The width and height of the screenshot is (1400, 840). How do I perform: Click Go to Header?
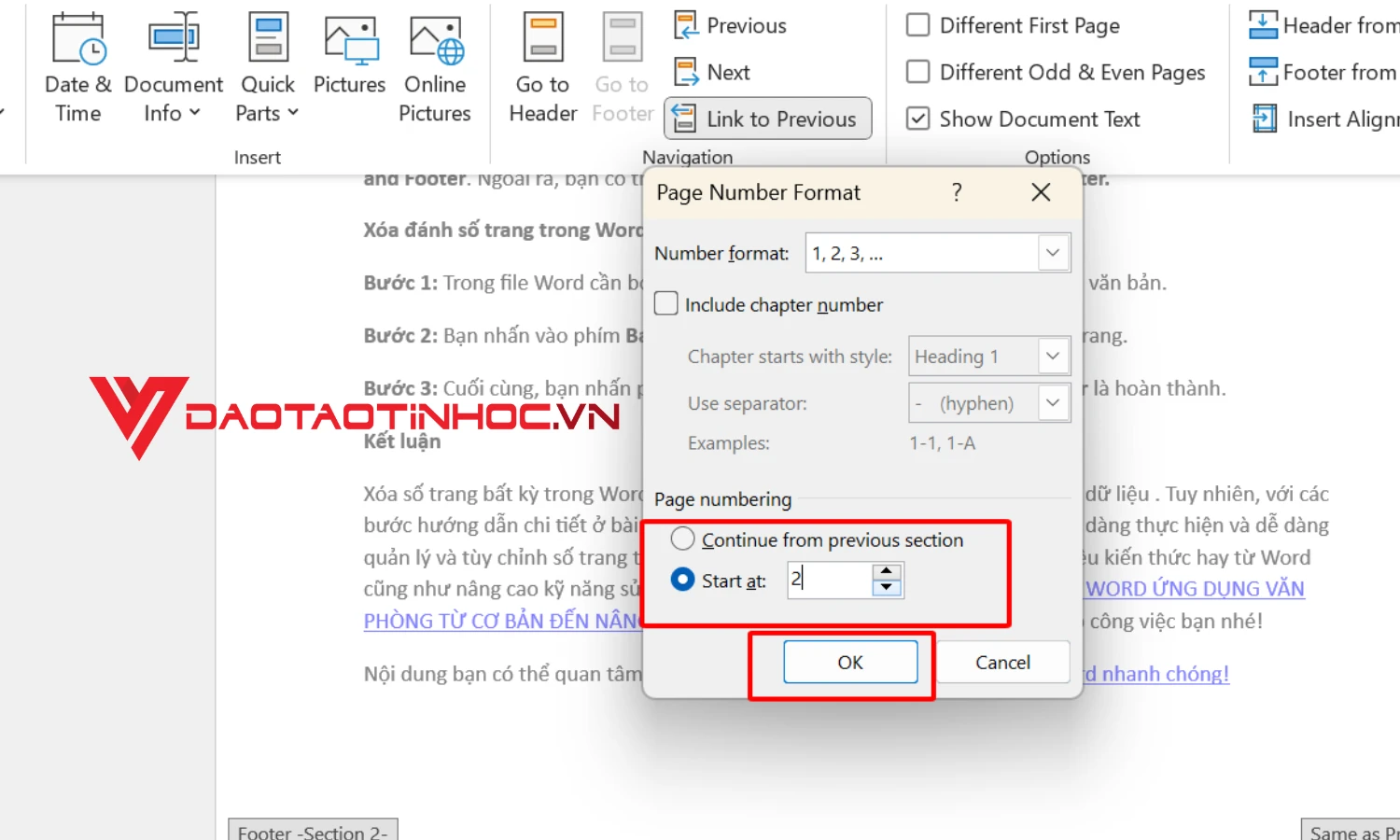(x=541, y=65)
